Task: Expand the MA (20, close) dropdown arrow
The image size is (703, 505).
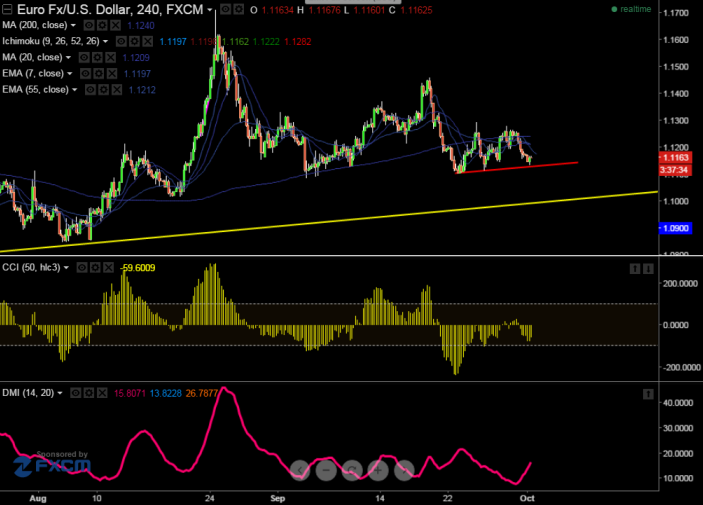Action: click(x=68, y=58)
